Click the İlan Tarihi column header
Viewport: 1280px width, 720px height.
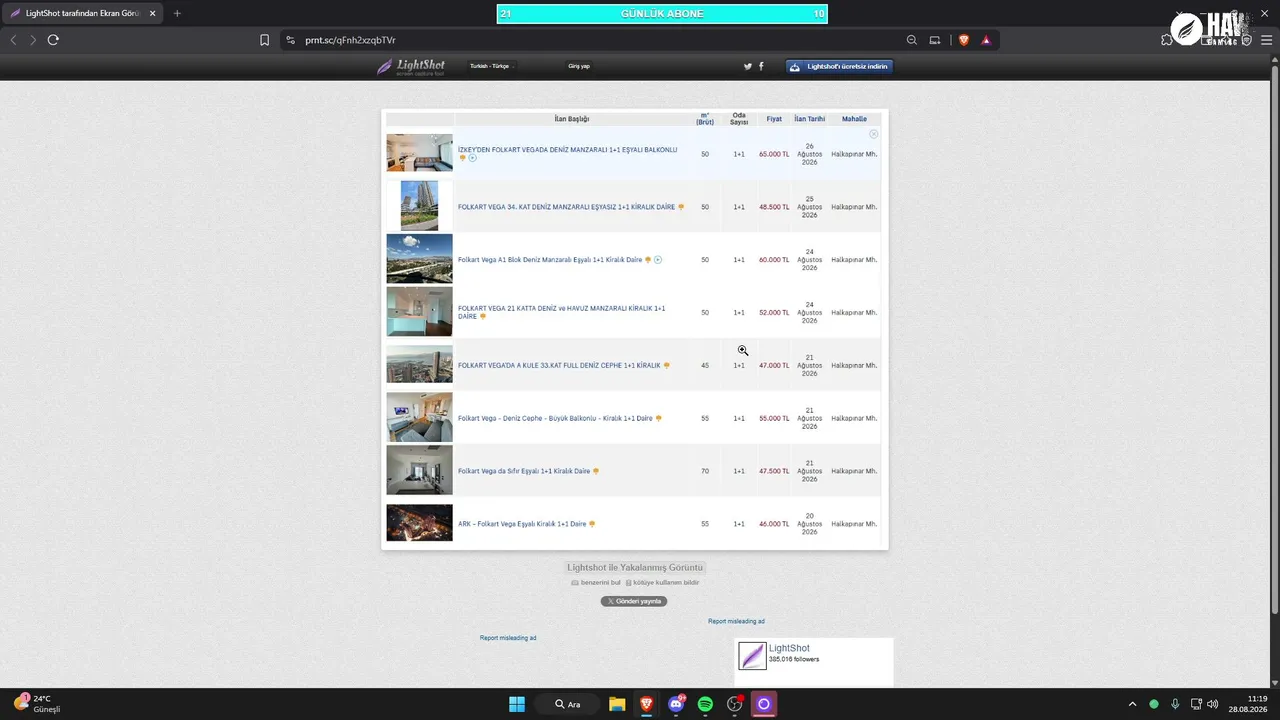coord(810,119)
